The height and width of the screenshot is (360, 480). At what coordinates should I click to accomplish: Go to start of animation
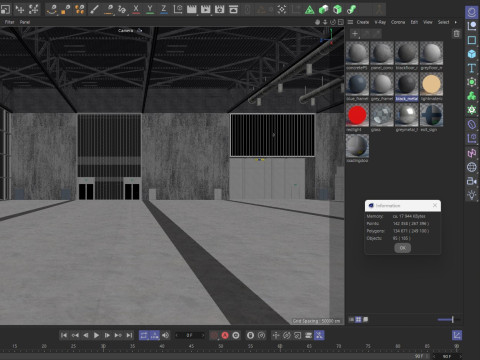[x=64, y=335]
